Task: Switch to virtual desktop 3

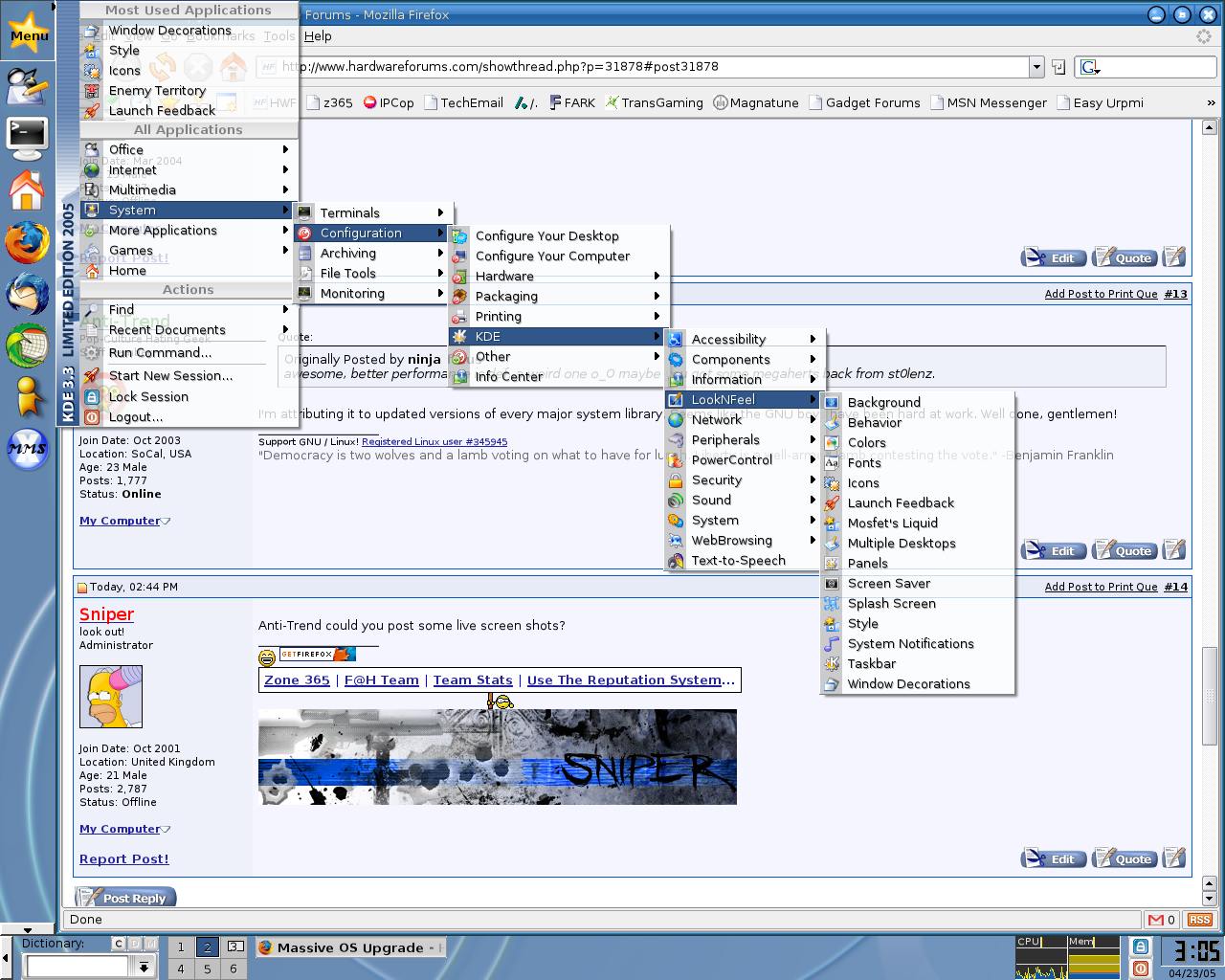Action: [234, 947]
